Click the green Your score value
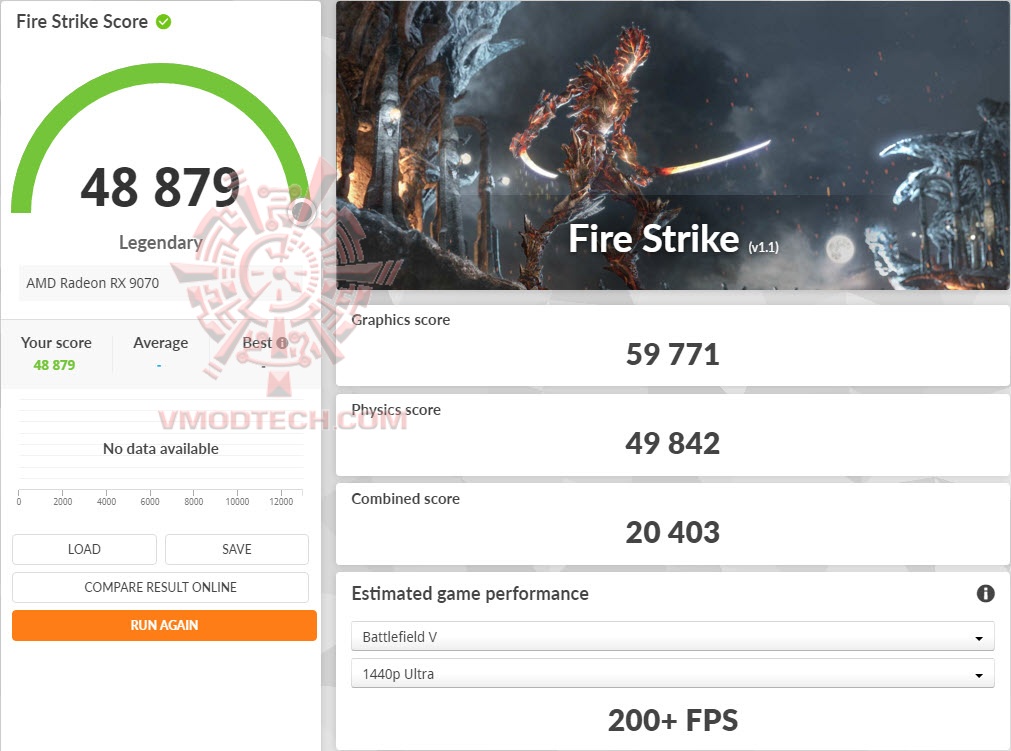This screenshot has width=1011, height=751. [54, 366]
